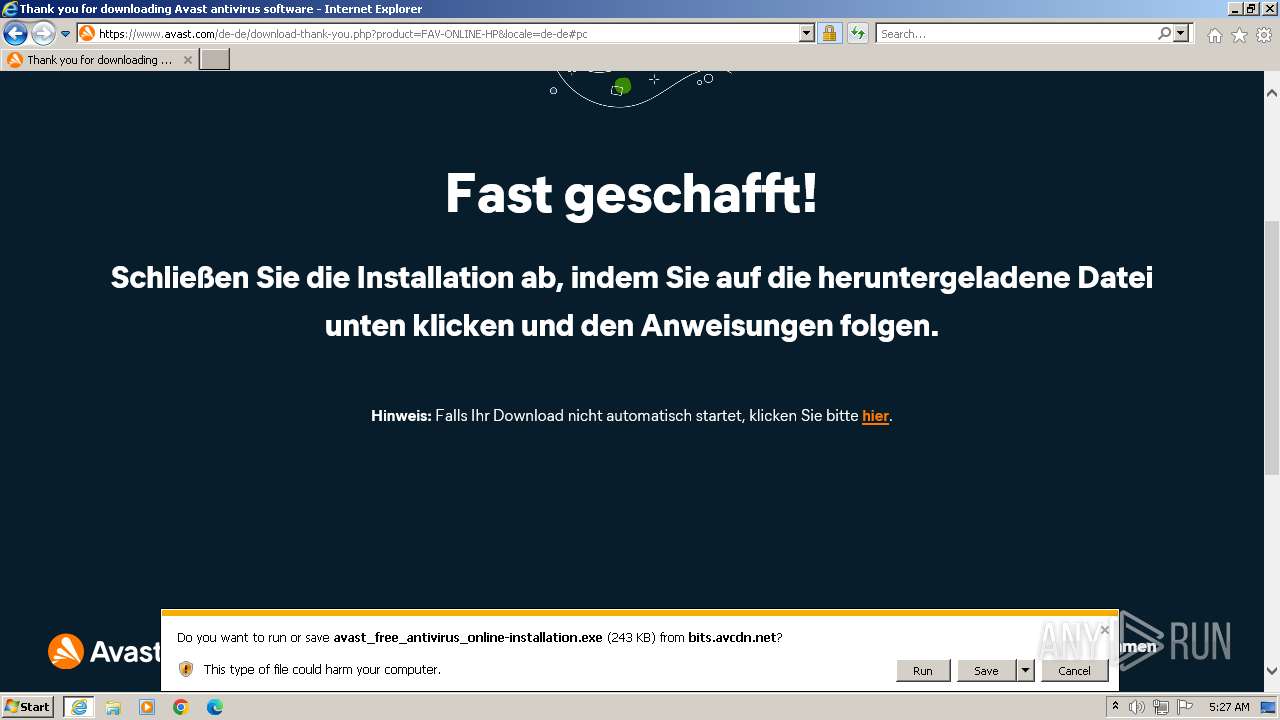Screen dimensions: 1280x720
Task: Launch Microsoft Edge from the taskbar
Action: [x=215, y=707]
